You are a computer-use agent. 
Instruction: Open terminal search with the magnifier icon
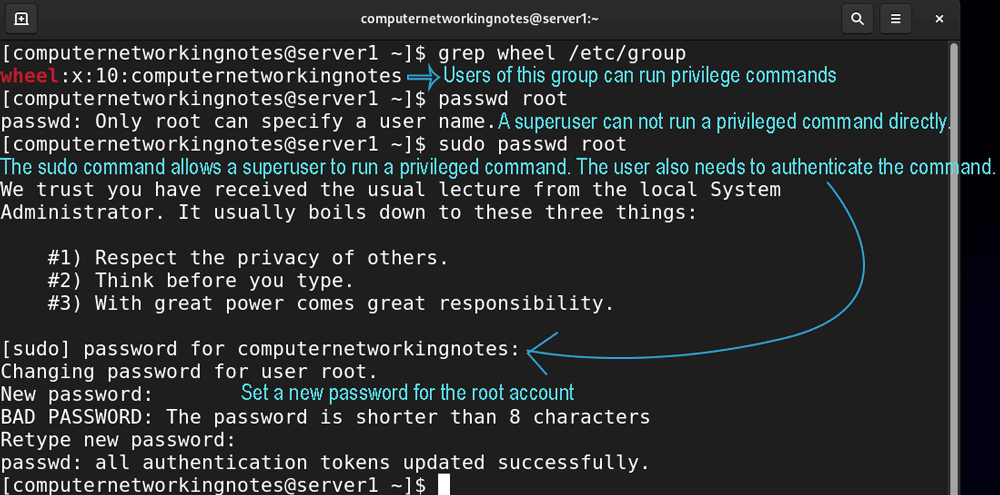click(857, 19)
